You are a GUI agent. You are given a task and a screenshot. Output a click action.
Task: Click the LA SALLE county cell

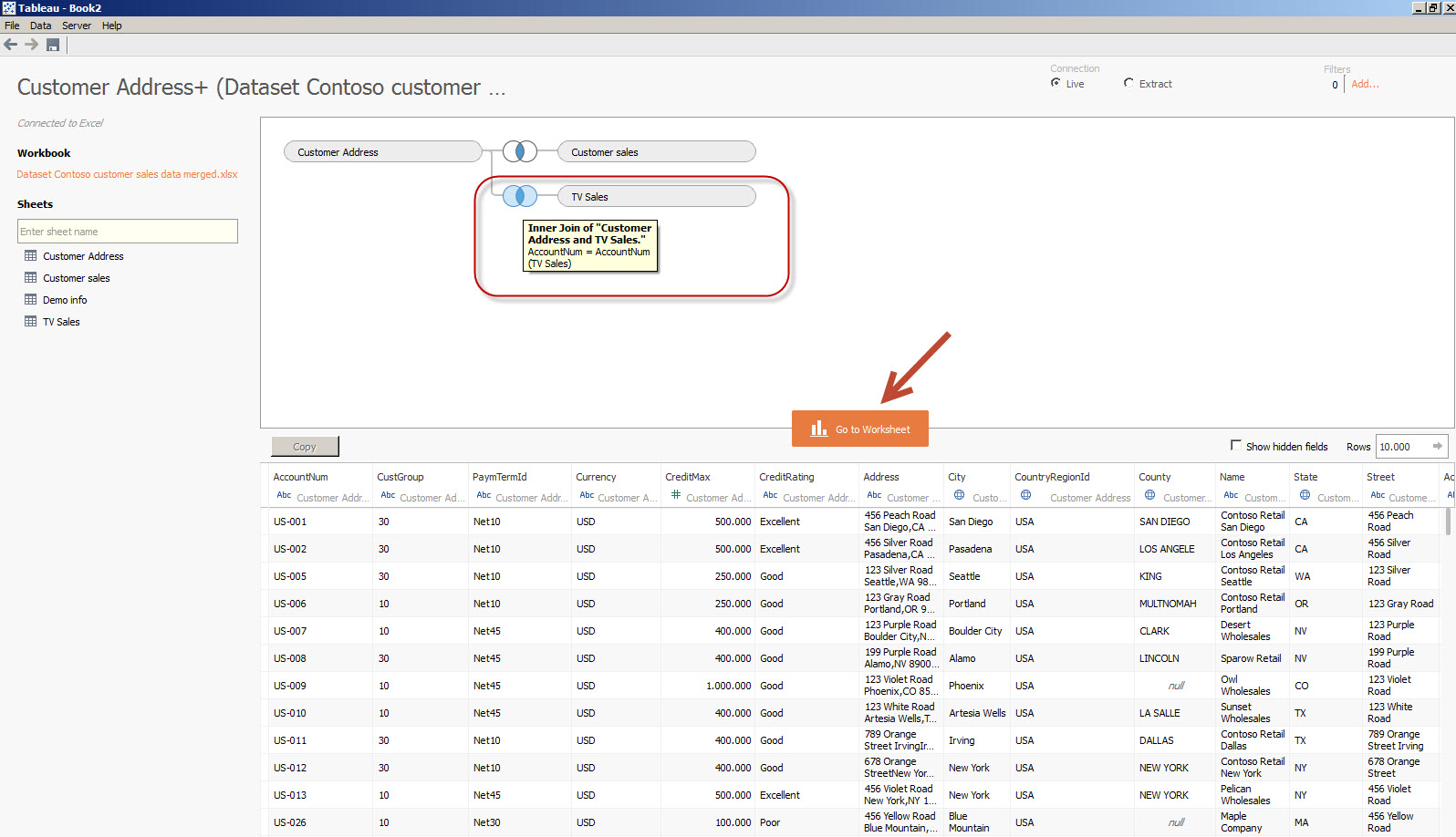tap(1160, 713)
